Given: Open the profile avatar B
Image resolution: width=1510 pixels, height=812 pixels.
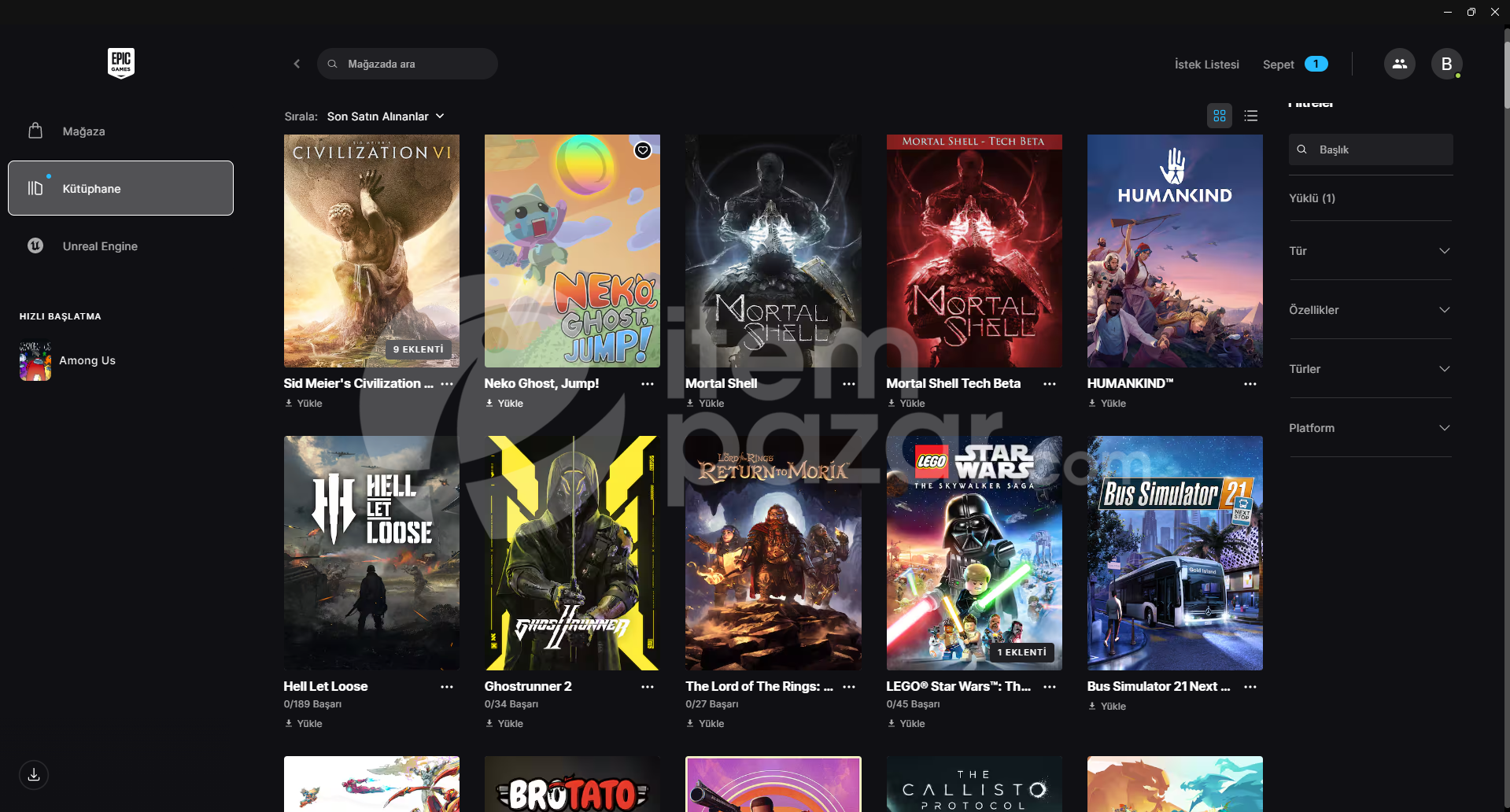Looking at the screenshot, I should (x=1446, y=64).
